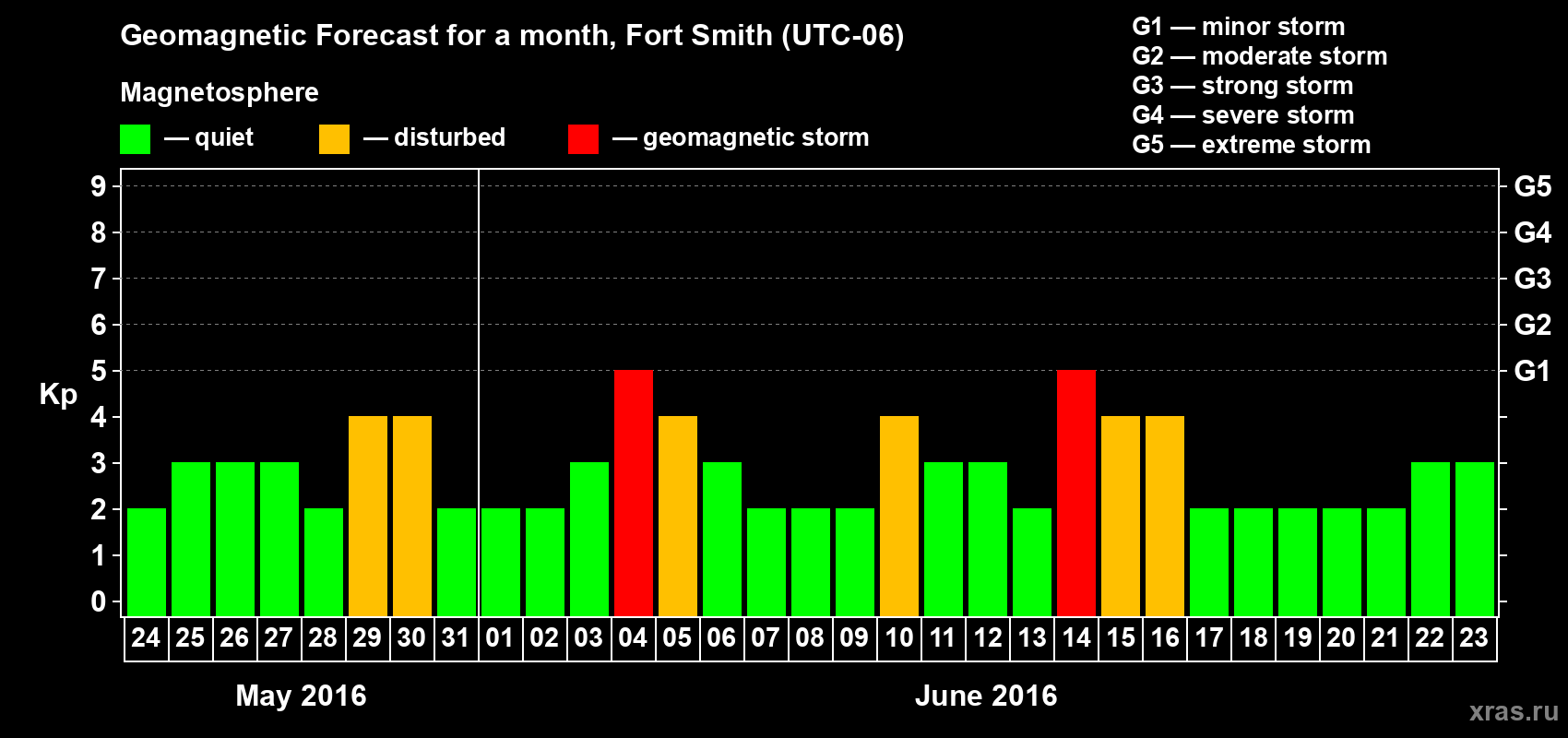The height and width of the screenshot is (738, 1568).
Task: Click the G1 label on right axis
Action: click(x=1533, y=371)
